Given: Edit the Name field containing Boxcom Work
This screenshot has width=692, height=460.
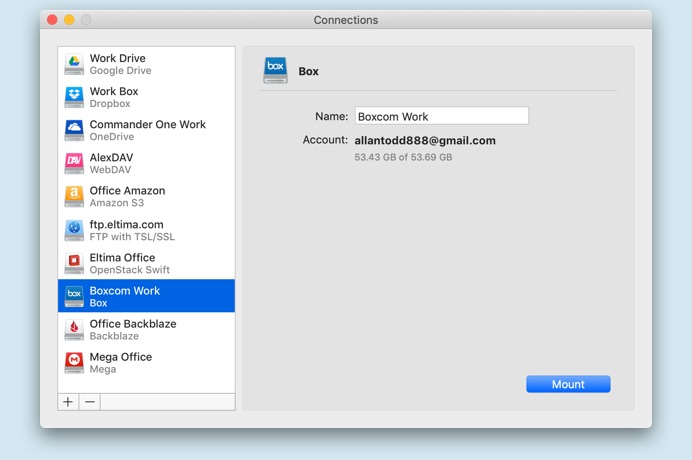Looking at the screenshot, I should coord(442,116).
